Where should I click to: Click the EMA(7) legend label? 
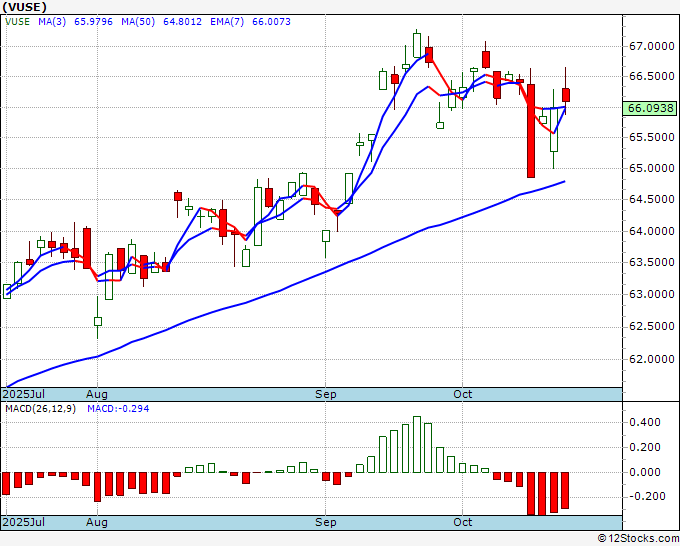pos(227,22)
